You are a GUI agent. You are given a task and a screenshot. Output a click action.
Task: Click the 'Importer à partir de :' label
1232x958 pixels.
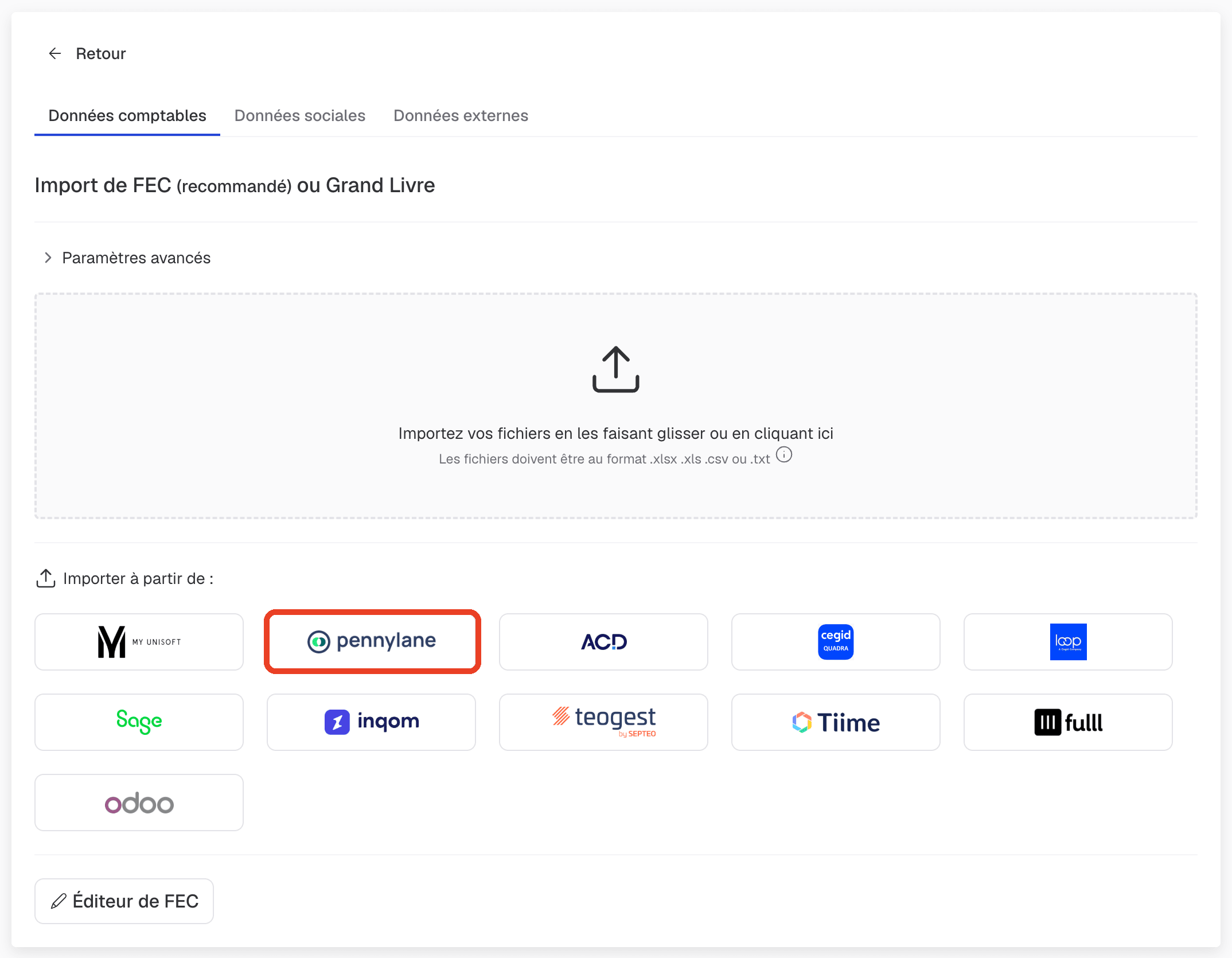click(x=138, y=578)
